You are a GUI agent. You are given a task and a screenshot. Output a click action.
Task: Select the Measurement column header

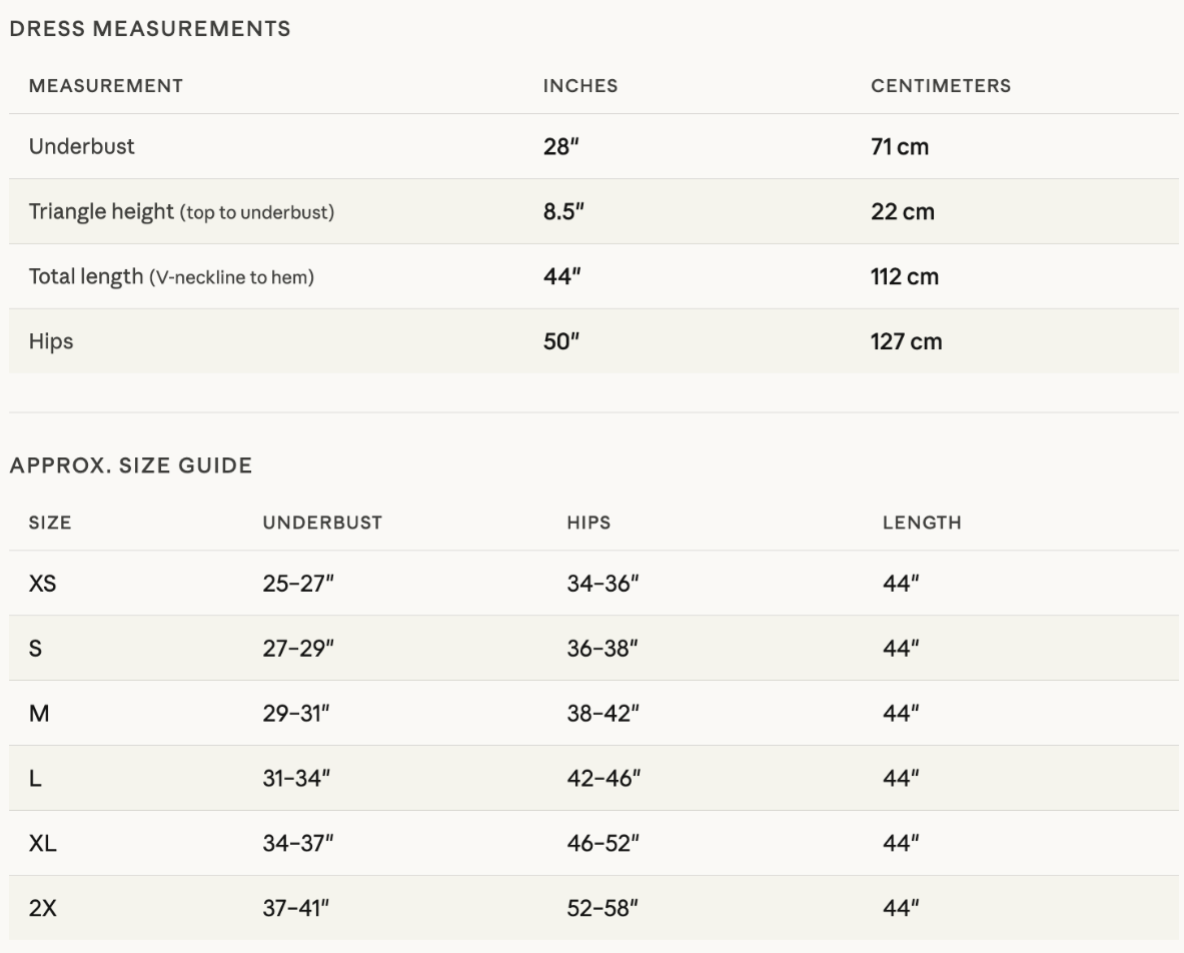click(106, 86)
